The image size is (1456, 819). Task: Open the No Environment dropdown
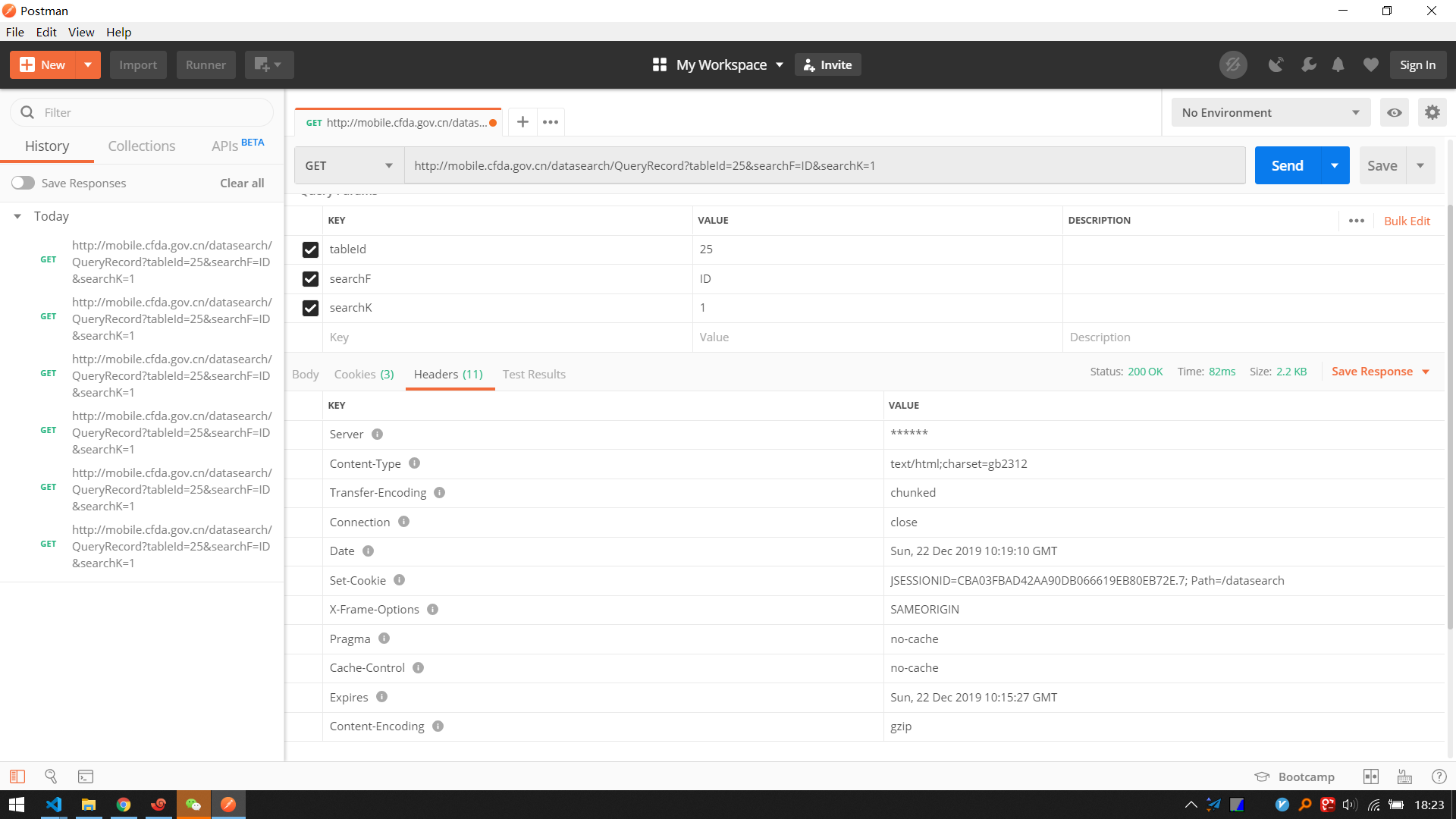coord(1271,112)
